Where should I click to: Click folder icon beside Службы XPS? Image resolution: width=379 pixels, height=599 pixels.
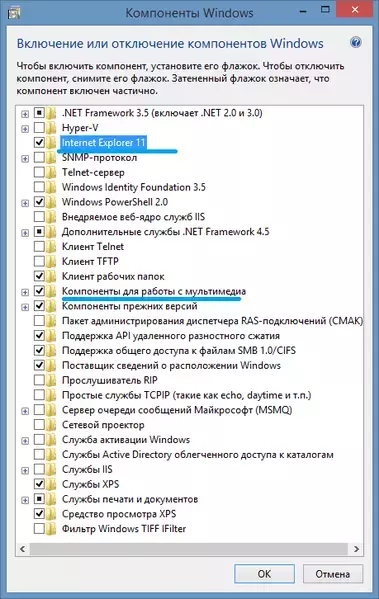51,484
